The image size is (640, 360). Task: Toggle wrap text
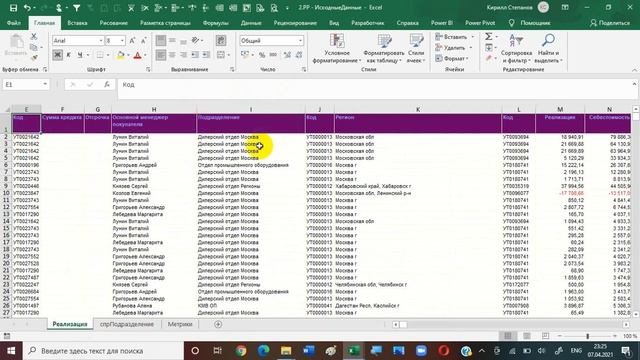(221, 40)
